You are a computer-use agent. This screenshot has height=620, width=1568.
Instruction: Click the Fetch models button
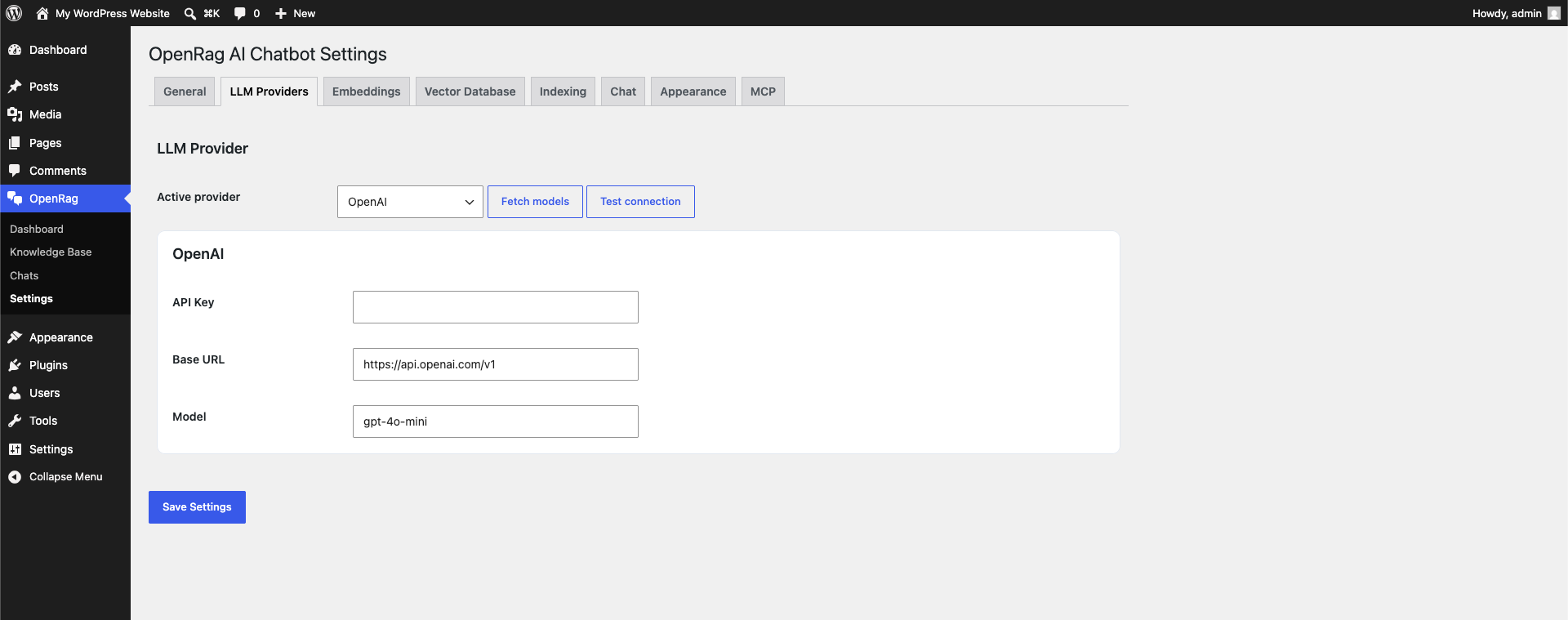(535, 202)
